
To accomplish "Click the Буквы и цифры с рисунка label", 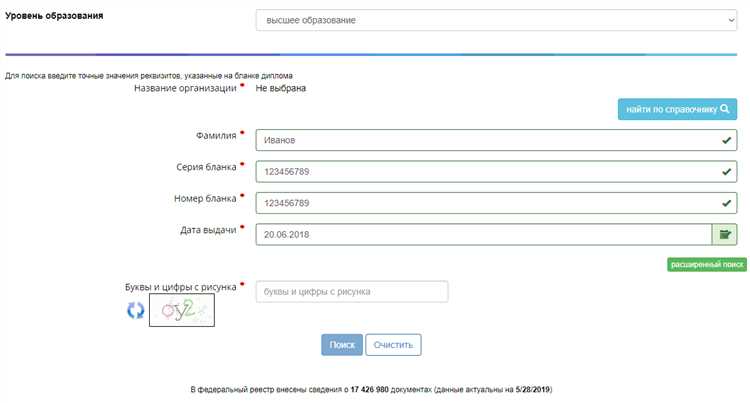I will (180, 287).
